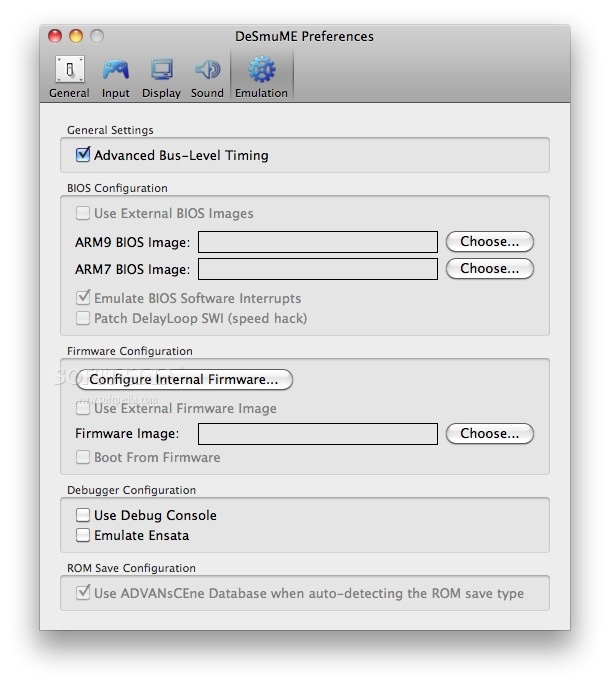The image size is (610, 685).
Task: Choose an ARM9 BIOS Image file
Action: pyautogui.click(x=489, y=242)
